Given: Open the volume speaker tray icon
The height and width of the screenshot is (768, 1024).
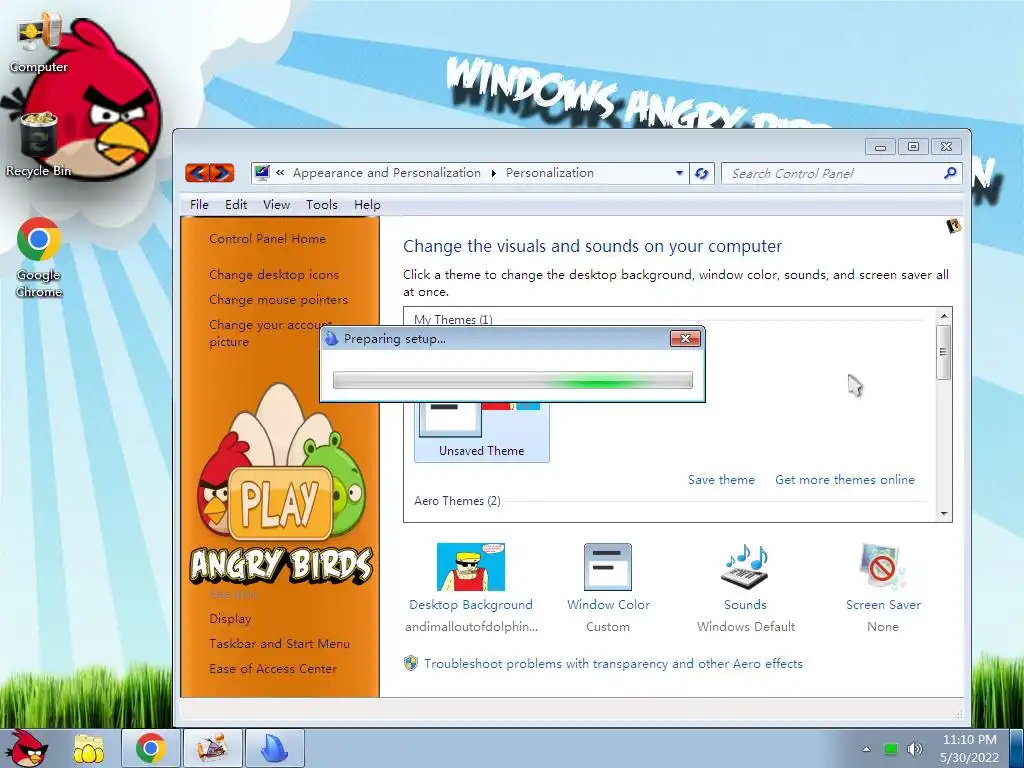Looking at the screenshot, I should [x=915, y=749].
